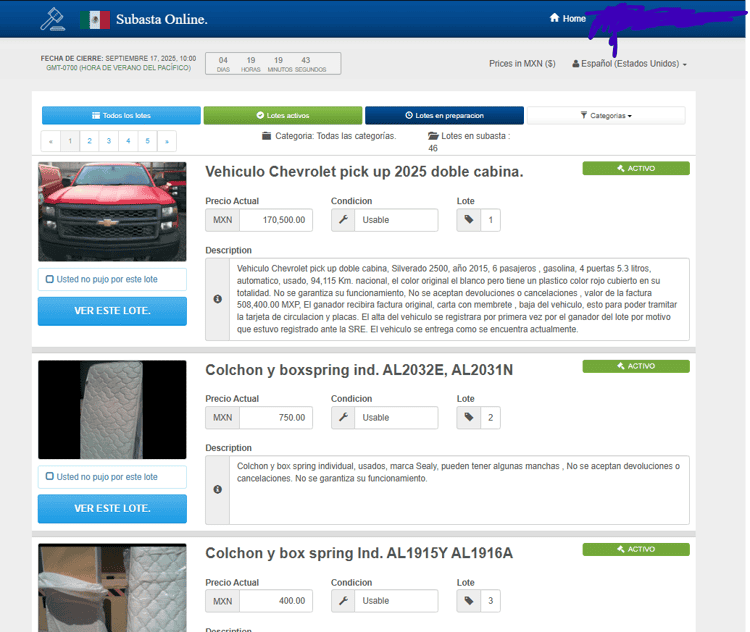Viewport: 750px width, 632px height.
Task: Select the Lotes activos tab
Action: click(283, 116)
